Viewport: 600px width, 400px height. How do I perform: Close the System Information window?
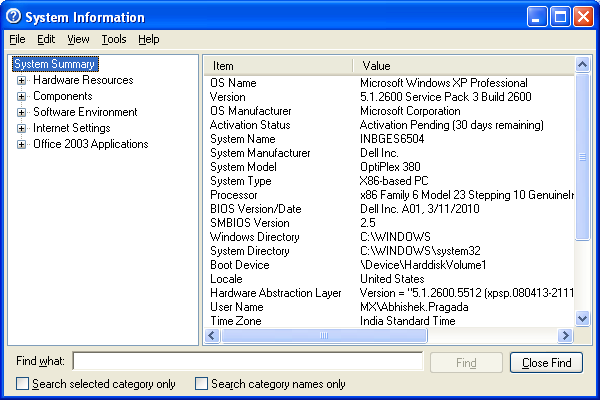pyautogui.click(x=584, y=17)
